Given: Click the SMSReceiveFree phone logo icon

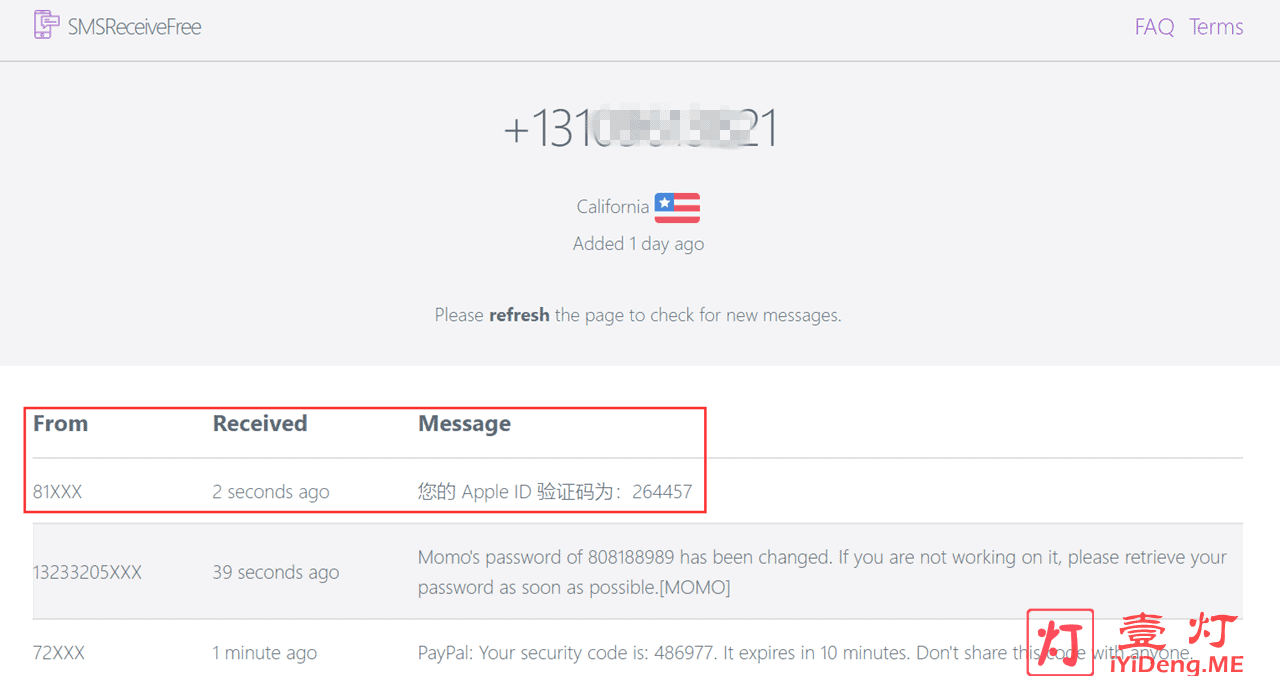Looking at the screenshot, I should [x=44, y=25].
